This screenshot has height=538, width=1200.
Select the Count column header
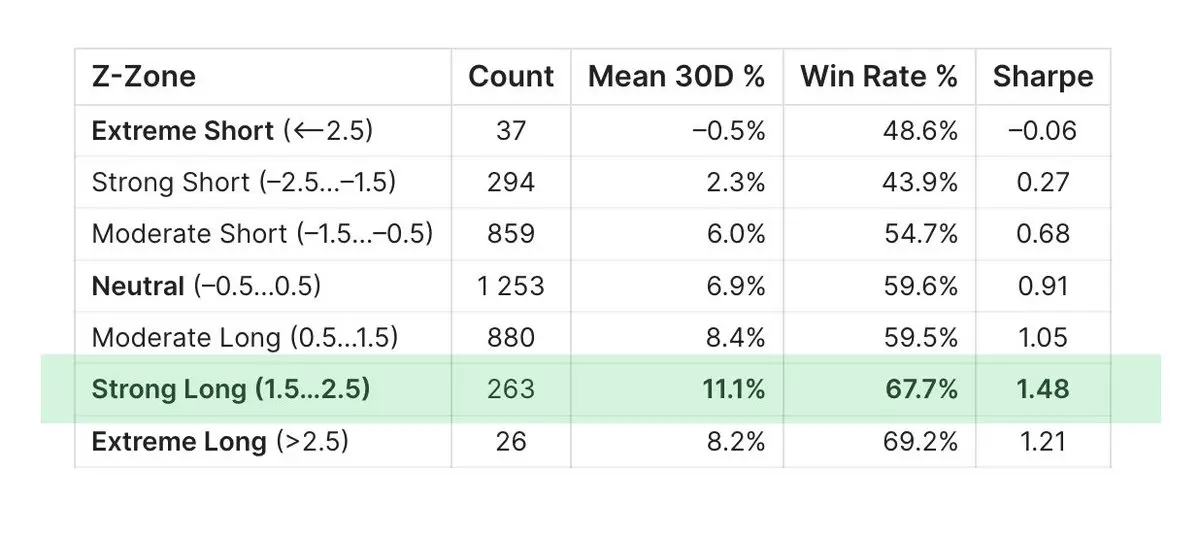click(x=511, y=77)
